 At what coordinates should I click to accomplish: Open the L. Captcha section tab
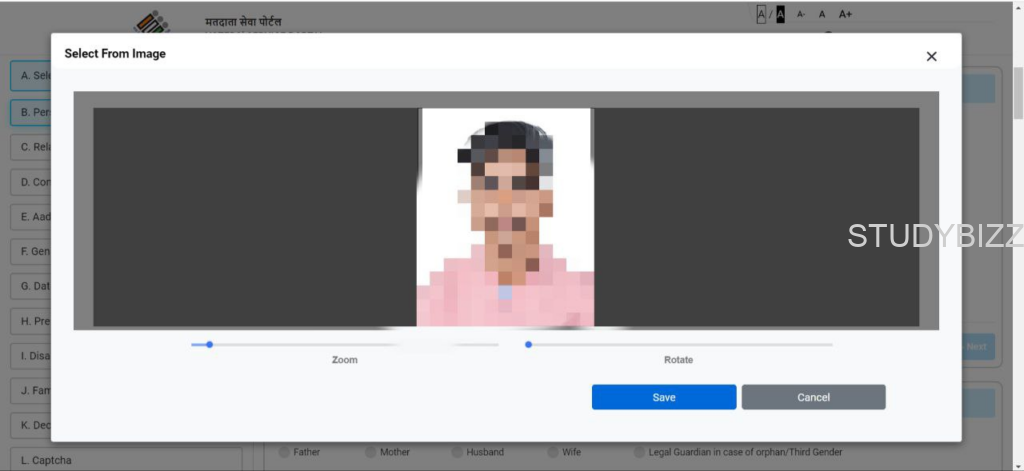(x=125, y=460)
